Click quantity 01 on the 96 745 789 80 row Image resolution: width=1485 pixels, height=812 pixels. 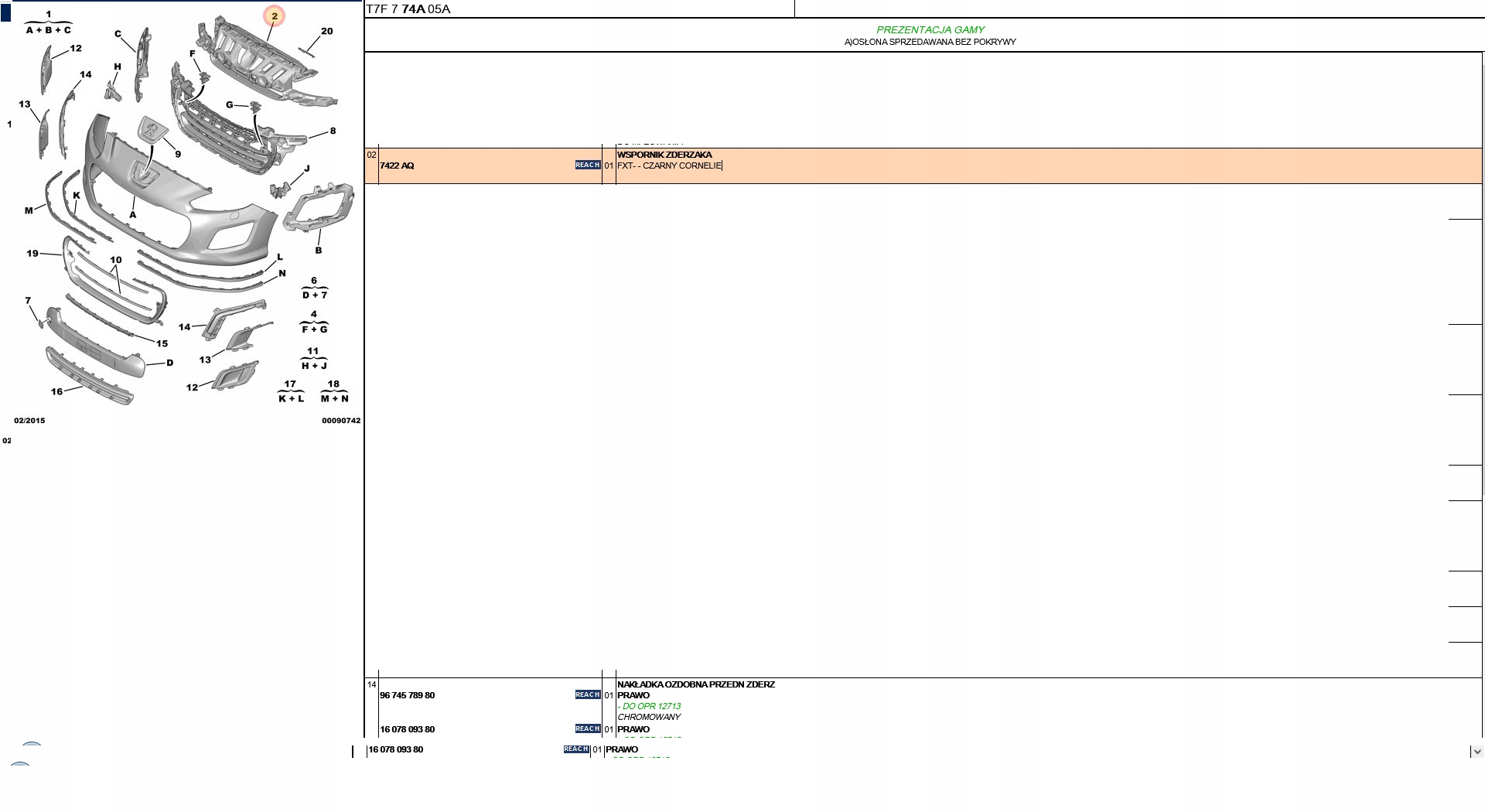609,695
